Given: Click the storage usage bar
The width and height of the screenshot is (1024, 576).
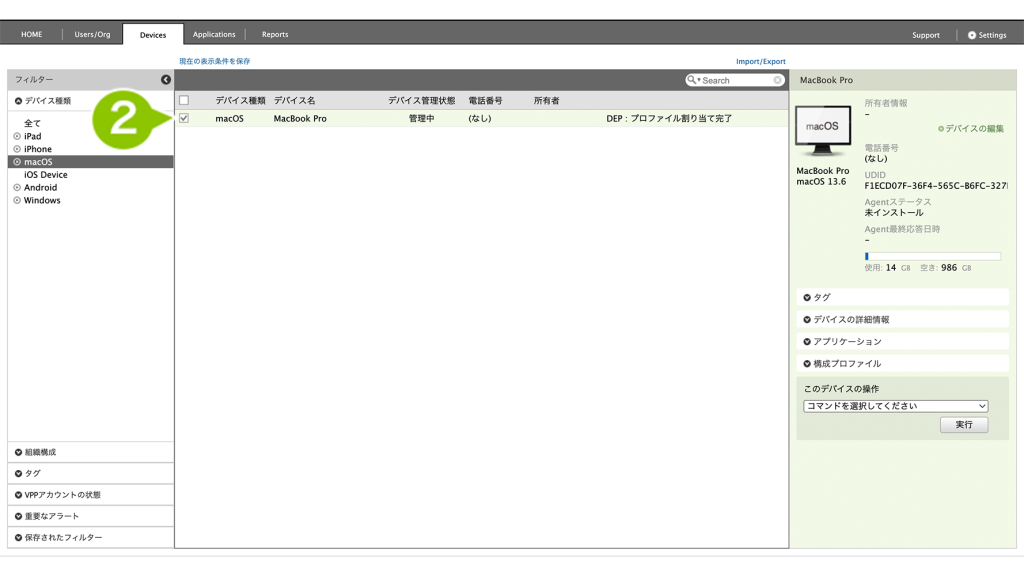Looking at the screenshot, I should coord(933,257).
